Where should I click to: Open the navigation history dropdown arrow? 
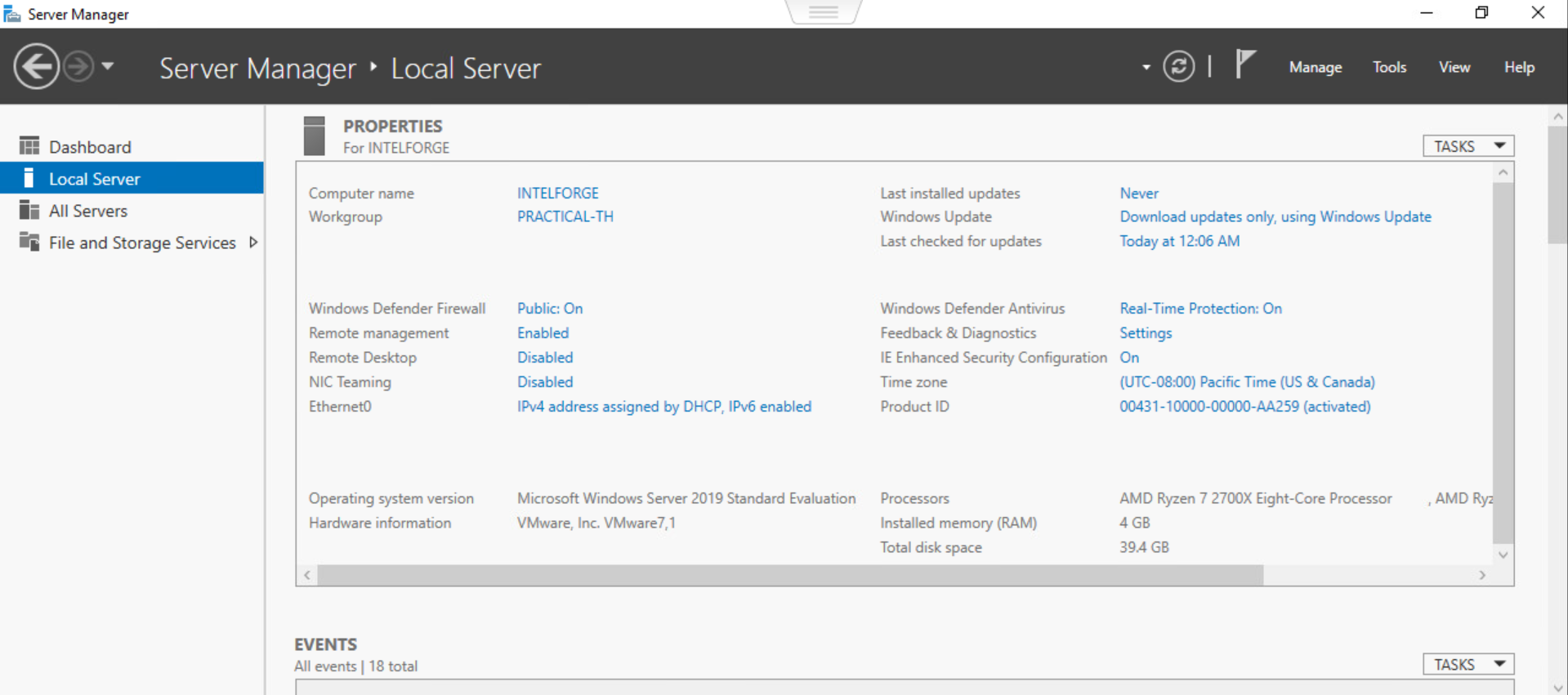pos(108,66)
